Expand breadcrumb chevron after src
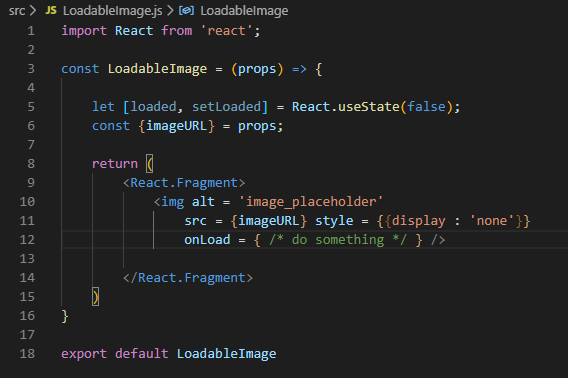This screenshot has width=568, height=378. point(33,11)
